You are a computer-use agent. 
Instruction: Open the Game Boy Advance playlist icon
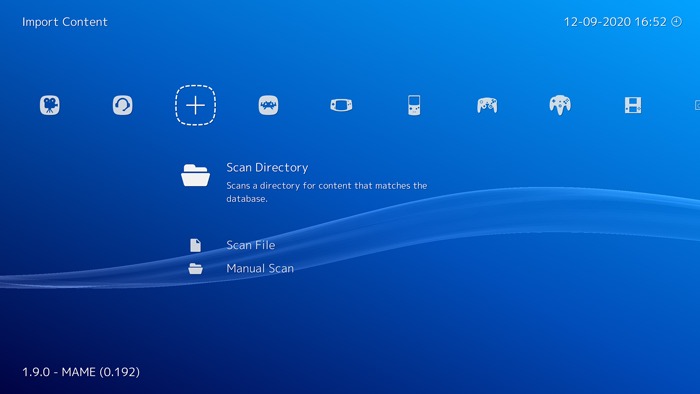[341, 105]
